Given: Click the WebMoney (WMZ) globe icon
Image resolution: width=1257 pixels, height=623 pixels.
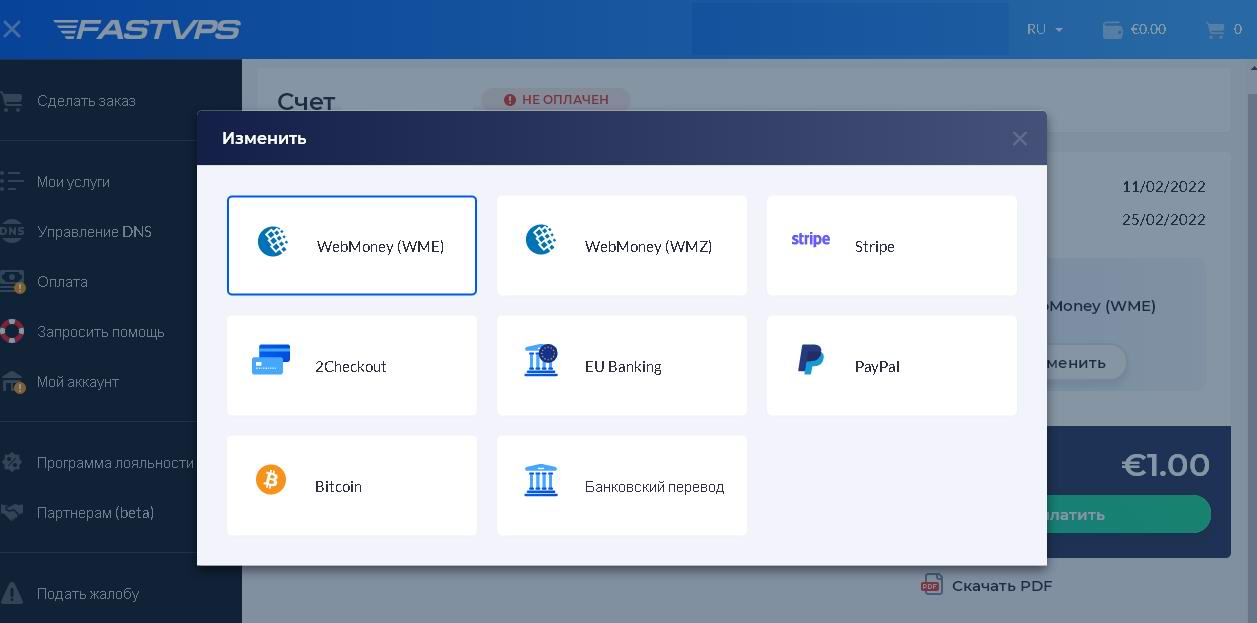Looking at the screenshot, I should coord(541,240).
